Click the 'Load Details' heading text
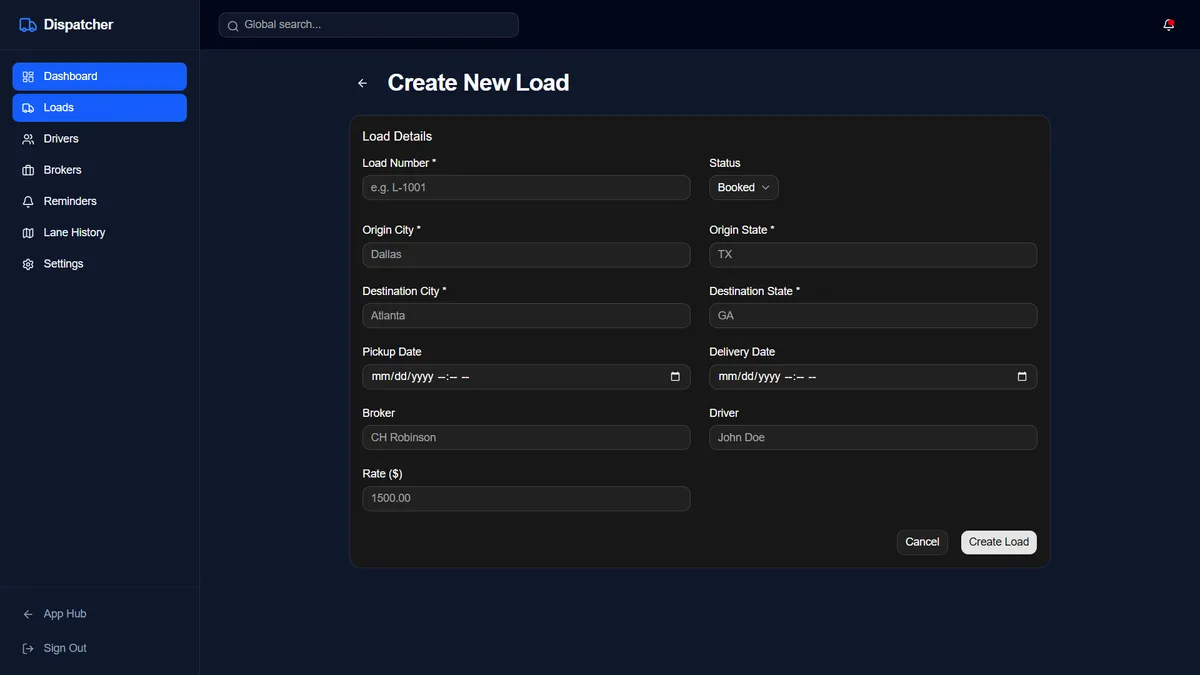The image size is (1200, 675). coord(397,137)
